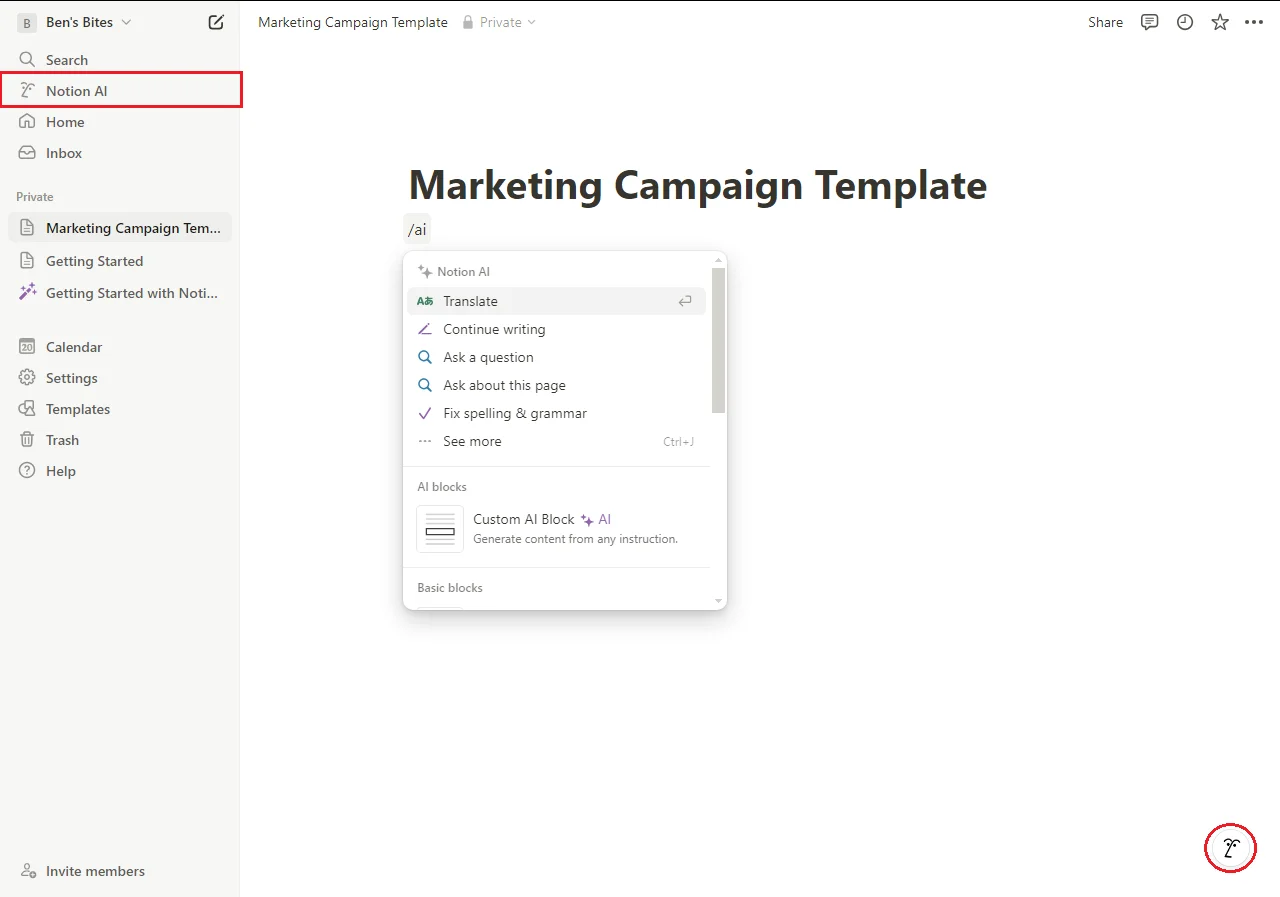Screen dimensions: 1280x897
Task: Click the /ai command text field
Action: (417, 230)
